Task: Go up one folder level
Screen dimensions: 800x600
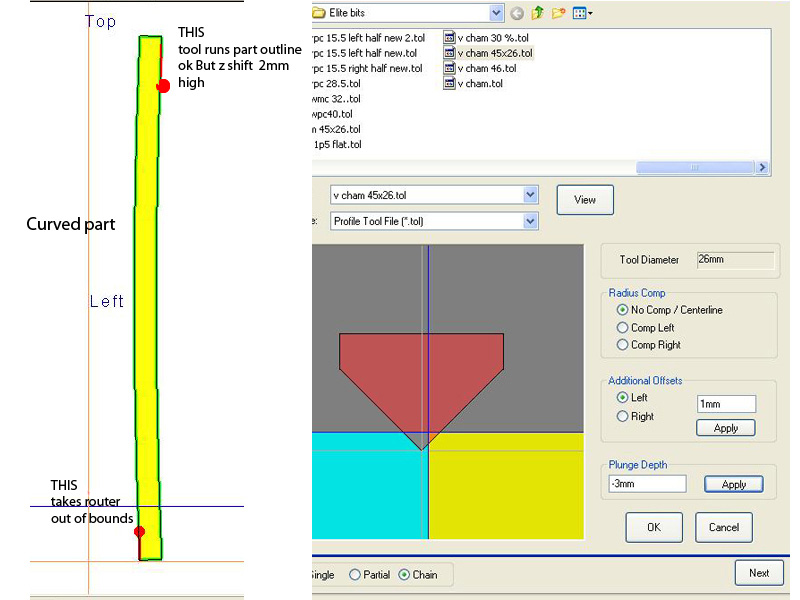Action: (x=536, y=13)
